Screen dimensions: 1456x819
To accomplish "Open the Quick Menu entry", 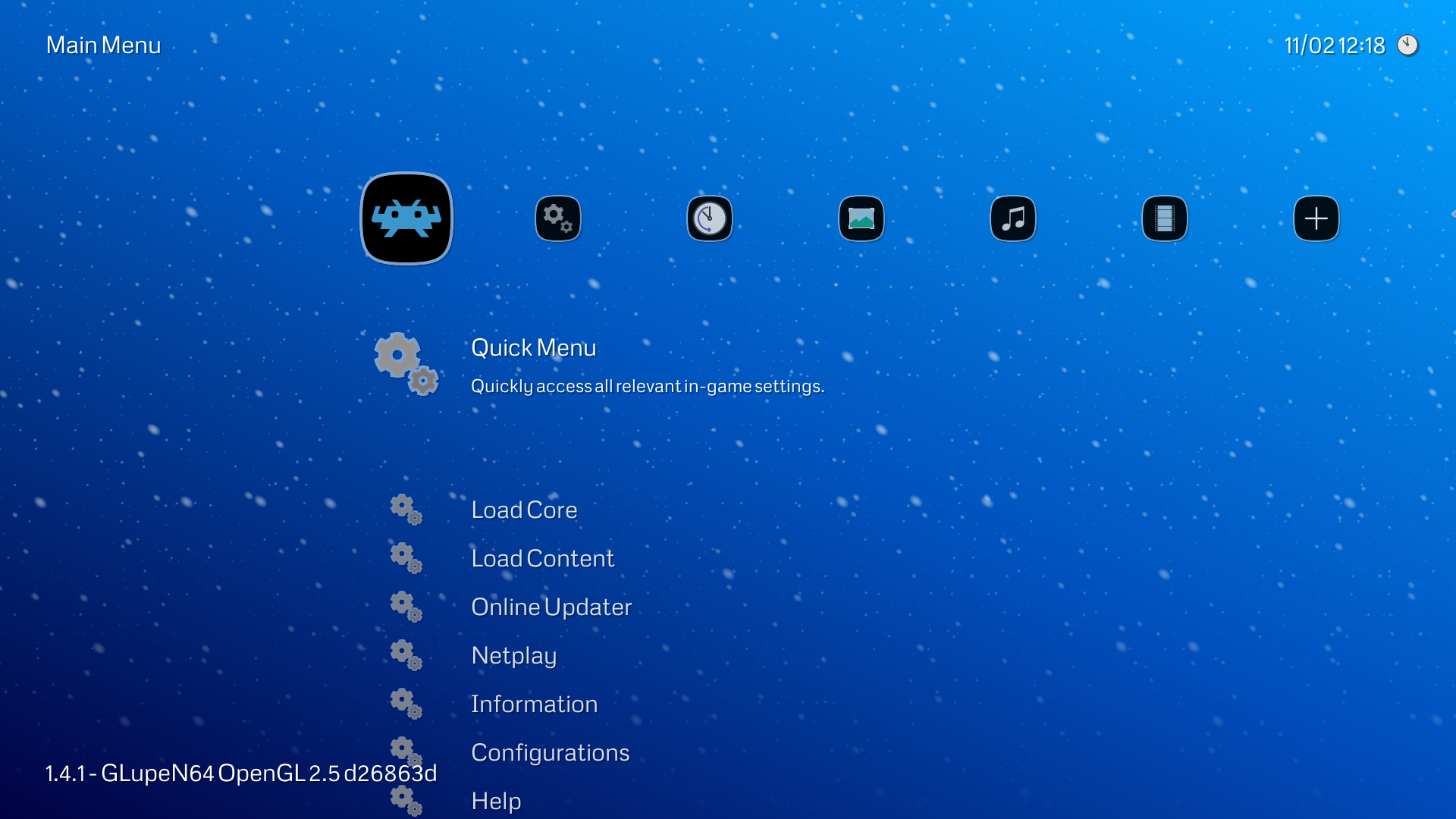I will (x=534, y=348).
